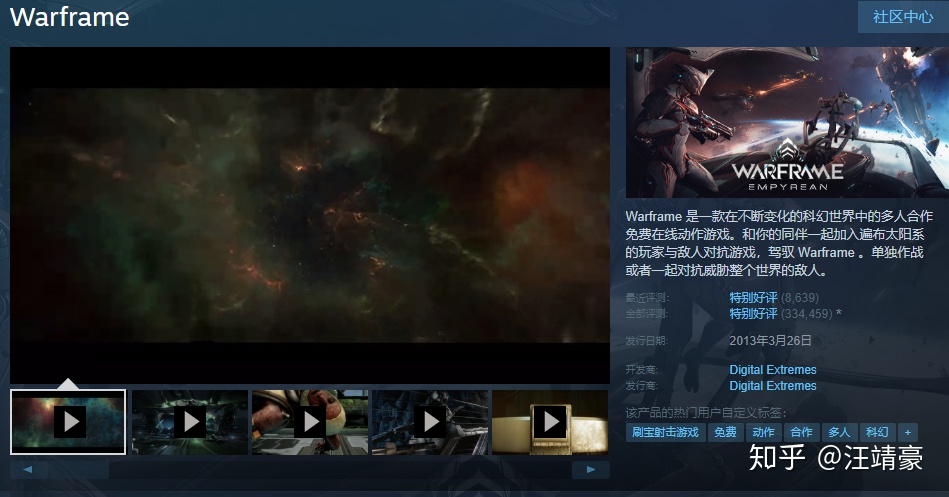
Task: Click the 全部评测 label
Action: (647, 314)
